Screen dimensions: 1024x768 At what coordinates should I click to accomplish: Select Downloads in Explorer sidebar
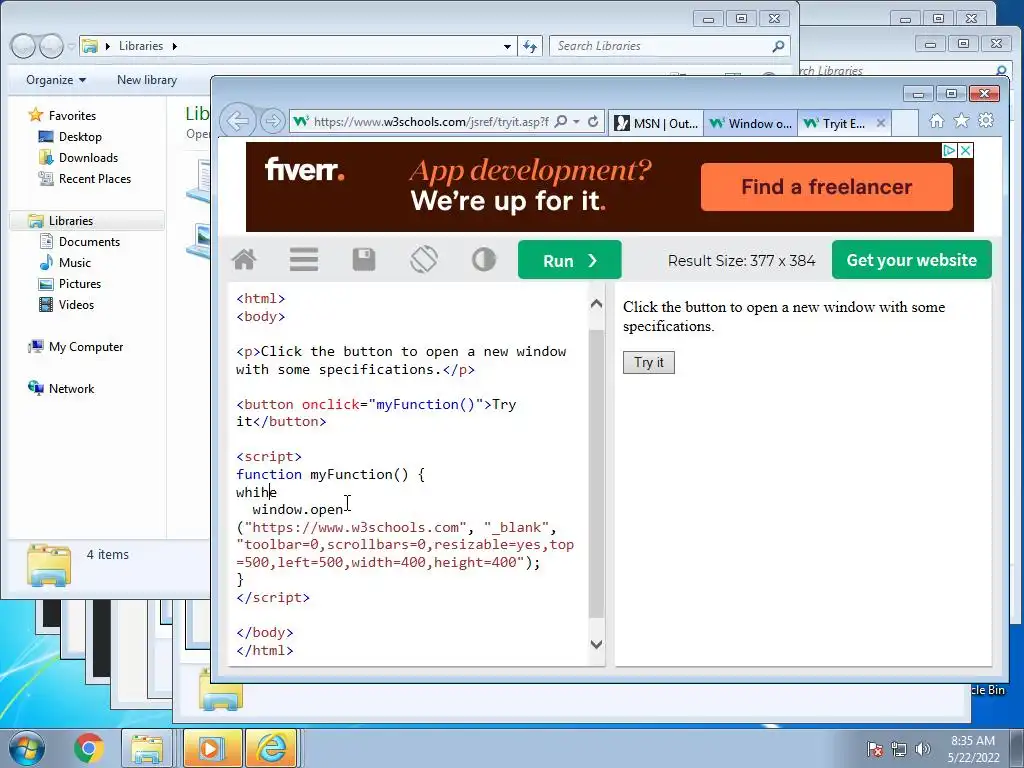tap(88, 157)
